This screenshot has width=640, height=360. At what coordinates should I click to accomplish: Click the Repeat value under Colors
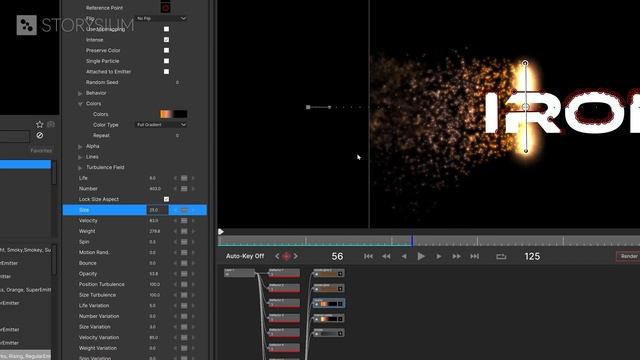coord(177,136)
